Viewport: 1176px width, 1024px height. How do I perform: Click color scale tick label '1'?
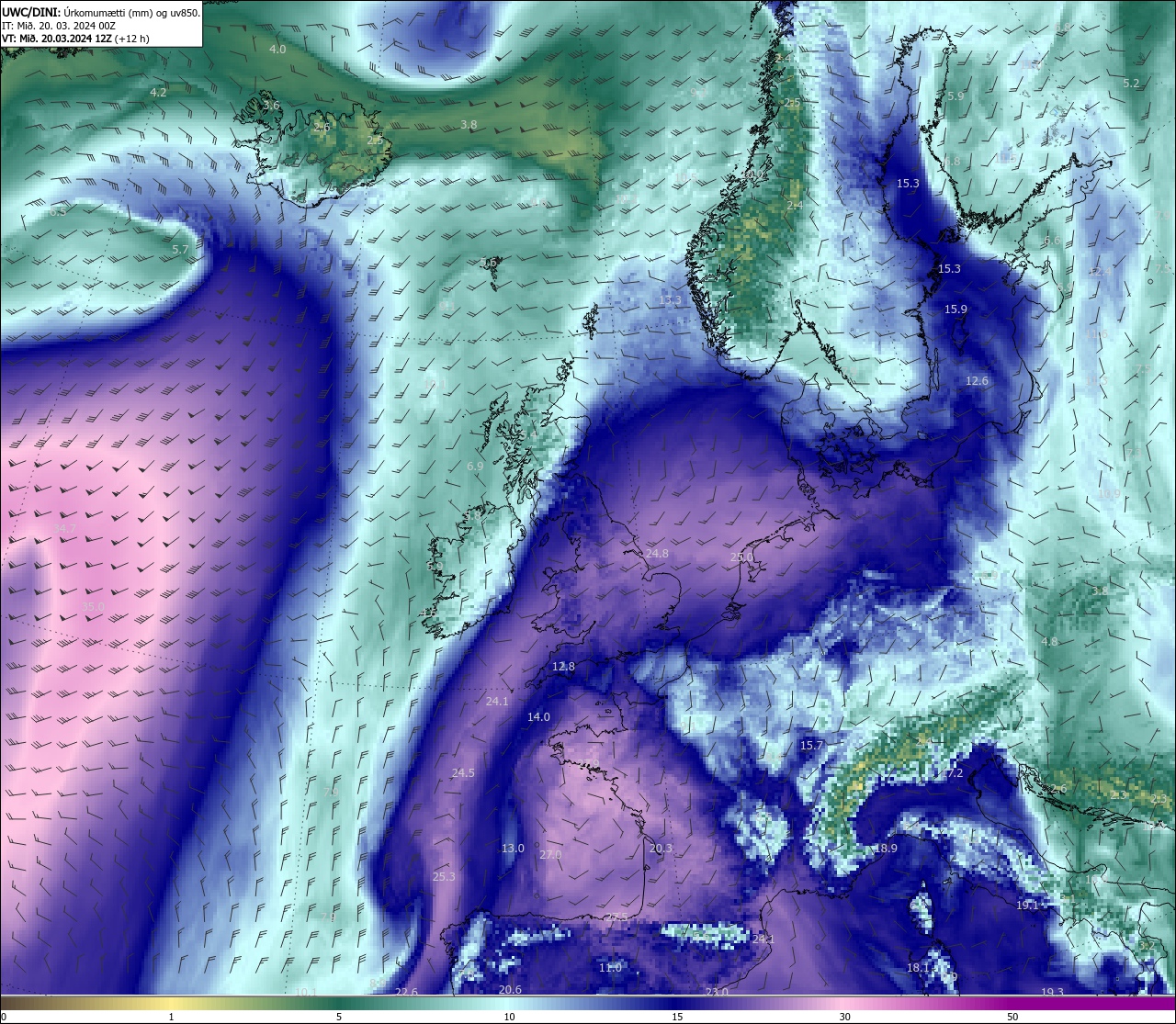pyautogui.click(x=172, y=1017)
